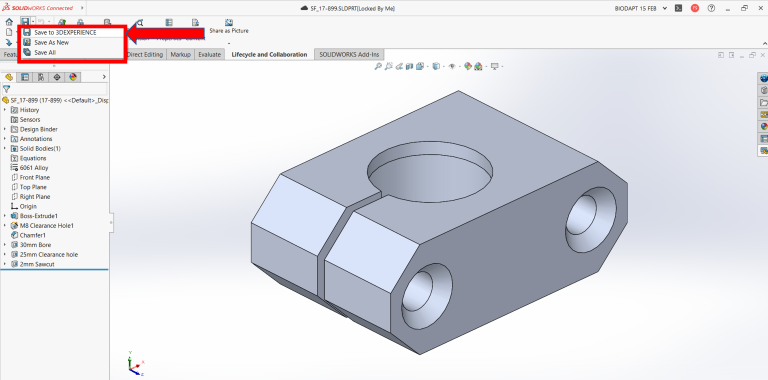Switch to the Evaluate tab
Screen dimensions: 768x380
(x=209, y=54)
